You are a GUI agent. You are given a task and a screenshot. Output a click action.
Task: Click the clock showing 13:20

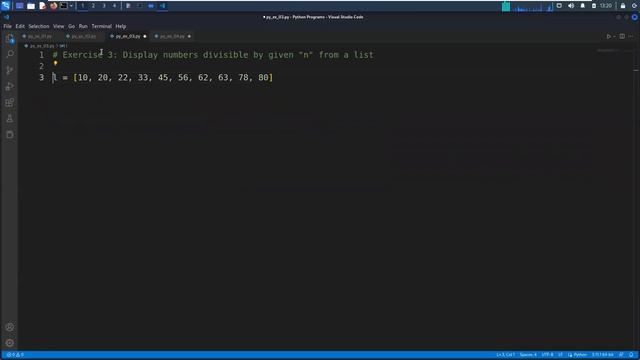[606, 6]
